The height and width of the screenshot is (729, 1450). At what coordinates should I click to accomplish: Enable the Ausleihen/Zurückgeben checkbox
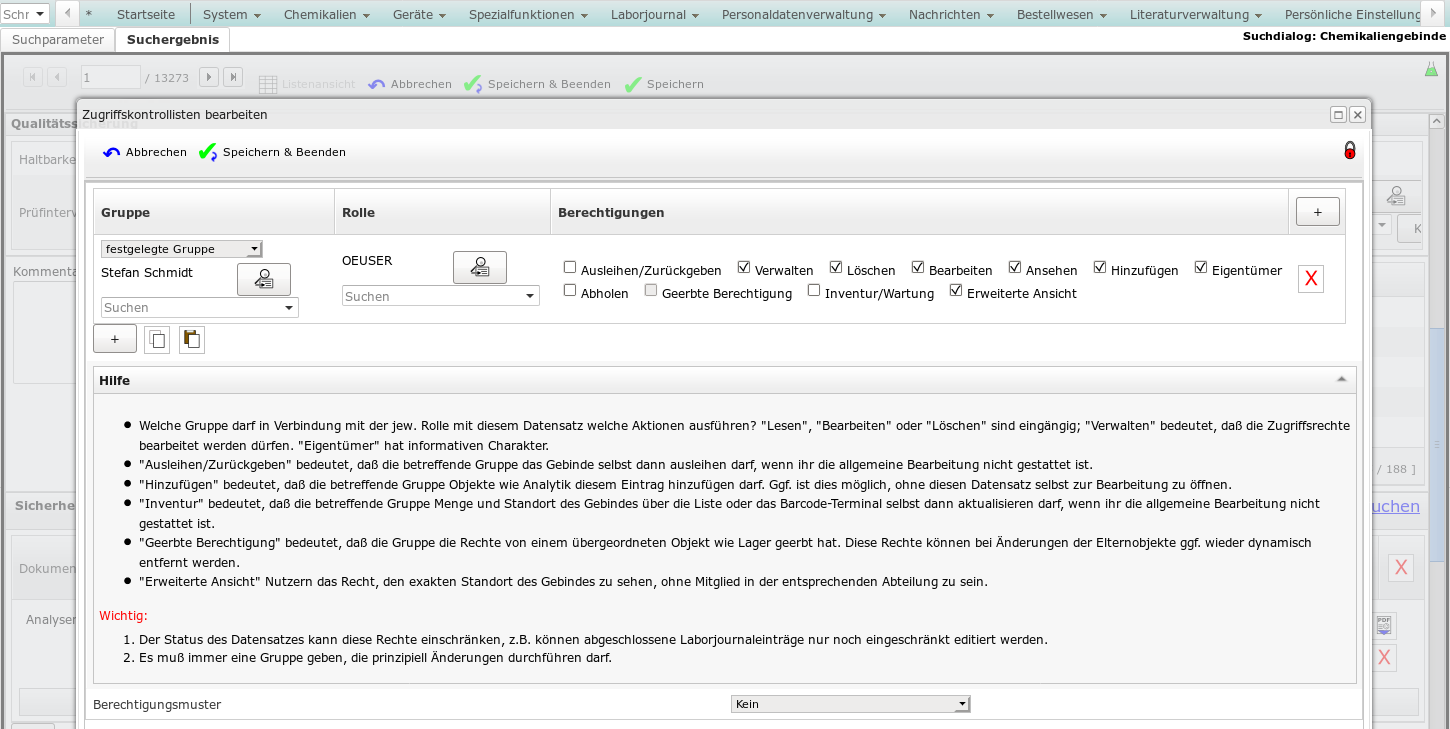[570, 268]
